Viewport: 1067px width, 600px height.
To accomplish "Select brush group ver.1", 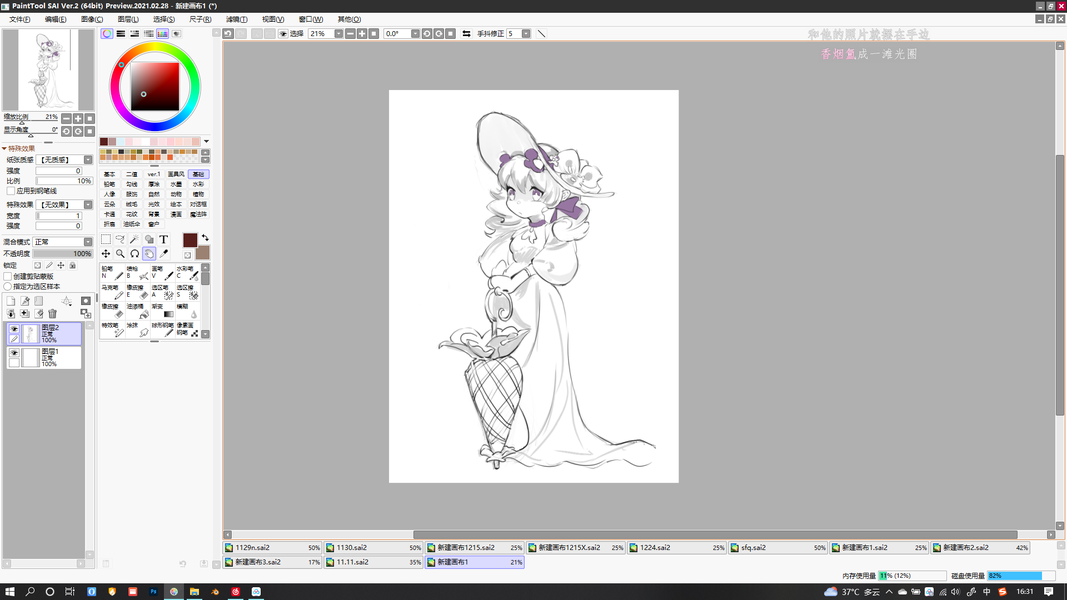I will click(x=154, y=174).
